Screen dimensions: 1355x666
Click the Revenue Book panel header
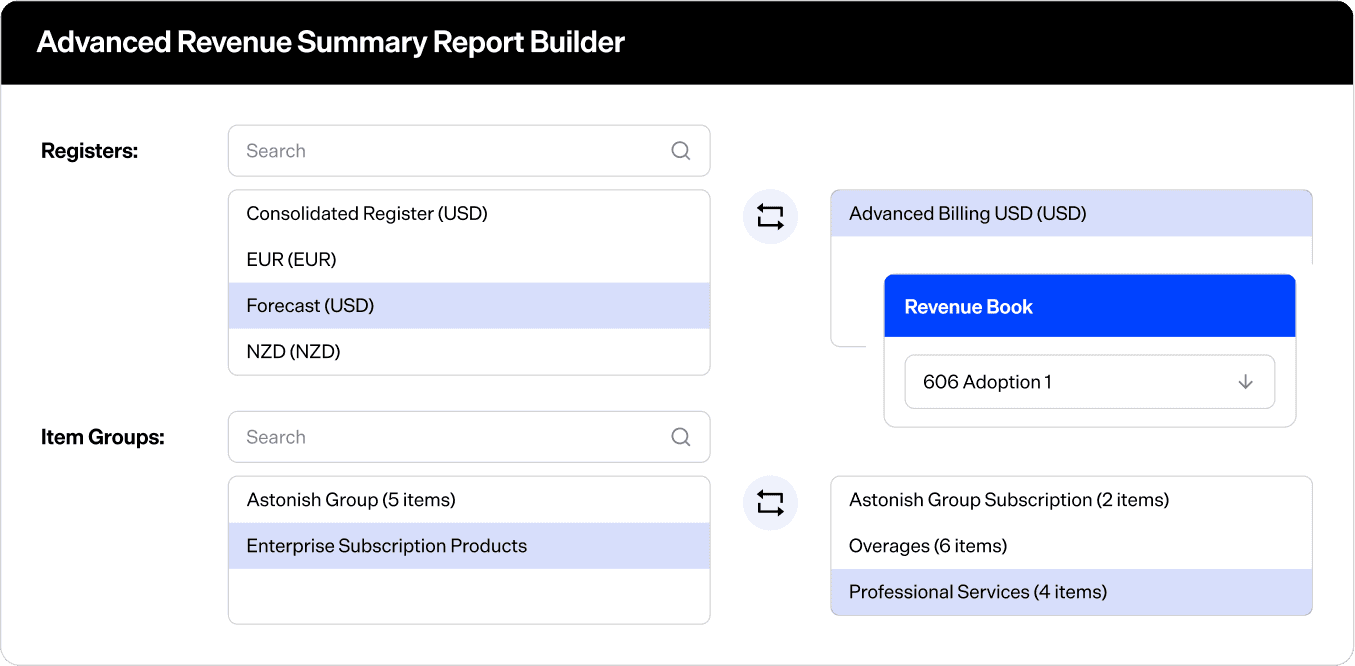pos(1090,307)
